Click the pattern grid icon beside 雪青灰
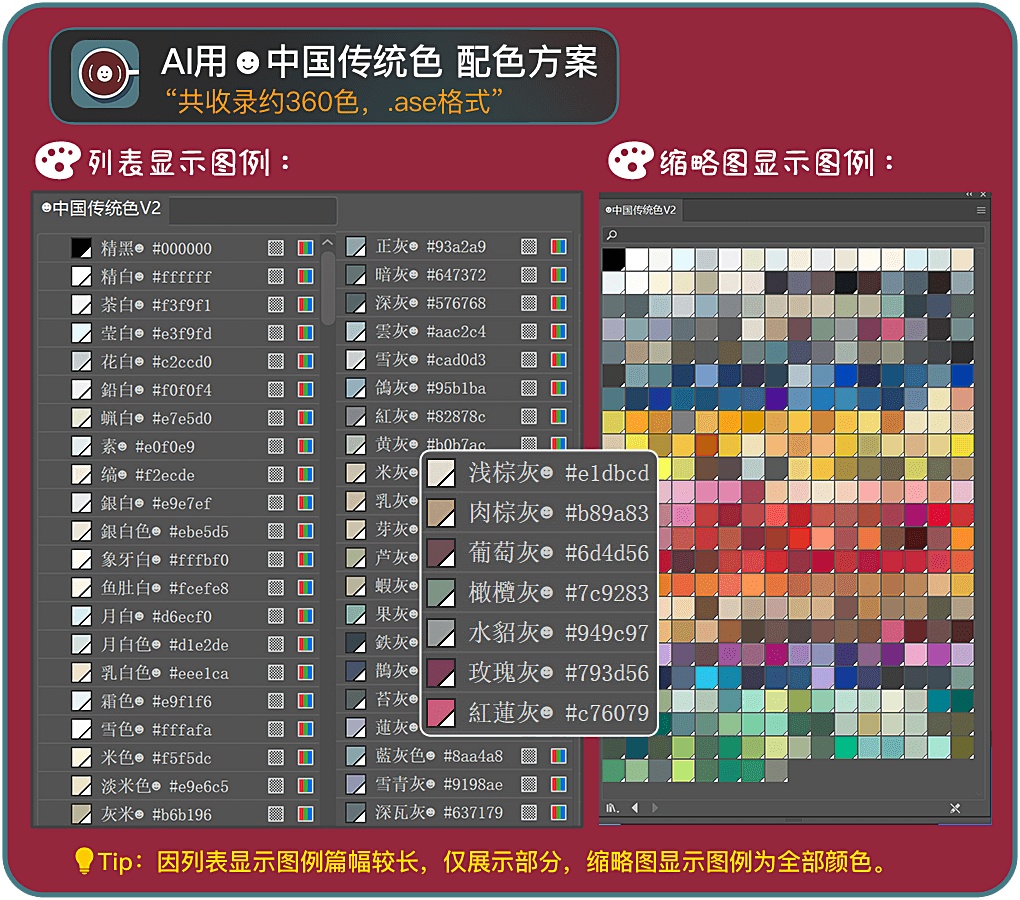Screen dimensions: 1020x900 [x=528, y=784]
